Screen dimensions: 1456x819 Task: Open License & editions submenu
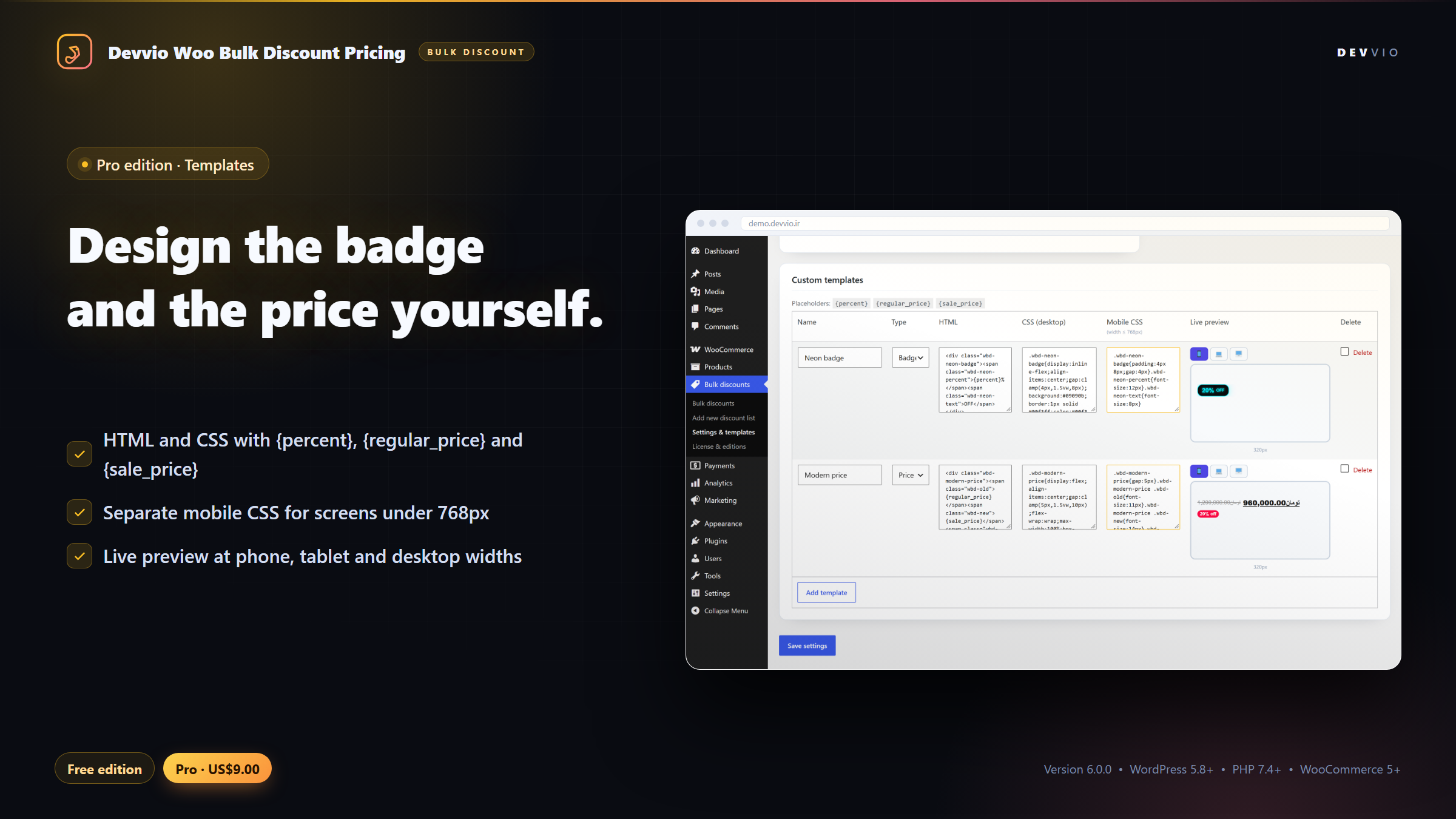719,447
